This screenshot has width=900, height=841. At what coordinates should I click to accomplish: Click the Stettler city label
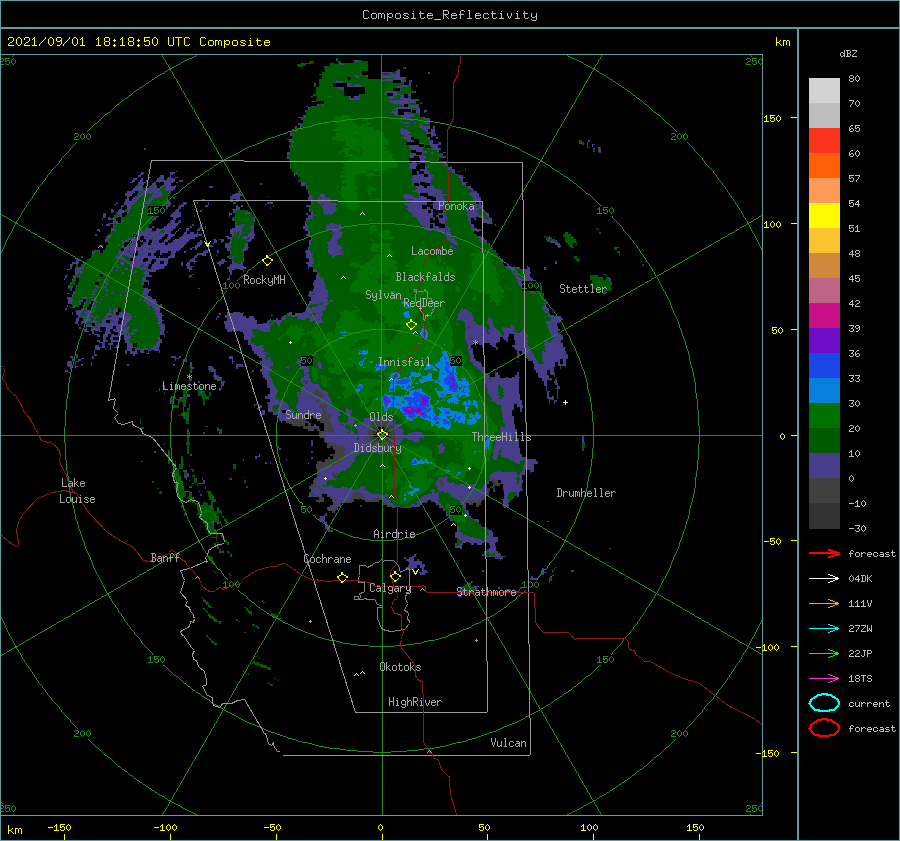click(583, 289)
